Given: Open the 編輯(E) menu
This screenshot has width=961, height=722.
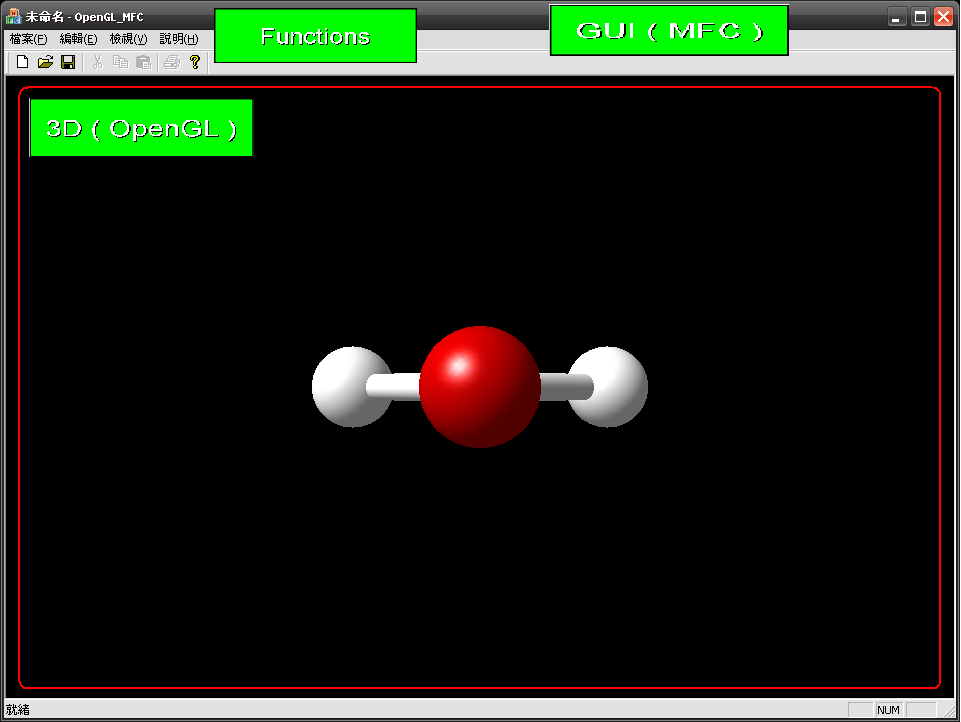Looking at the screenshot, I should tap(78, 39).
